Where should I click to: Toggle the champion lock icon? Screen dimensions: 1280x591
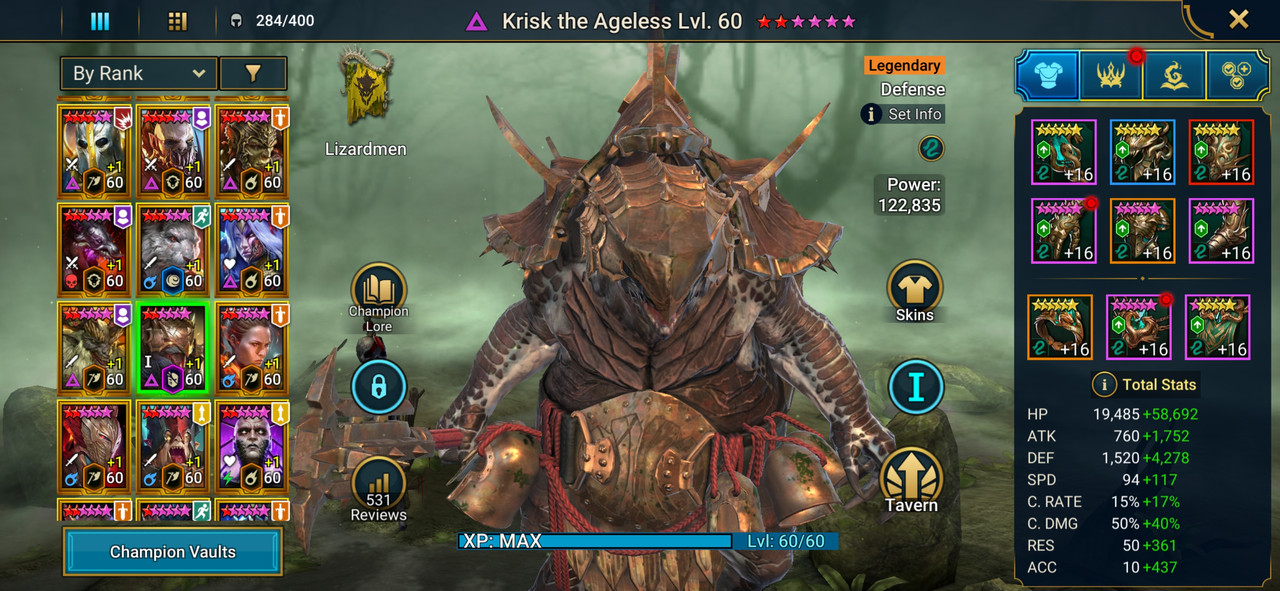coord(378,387)
